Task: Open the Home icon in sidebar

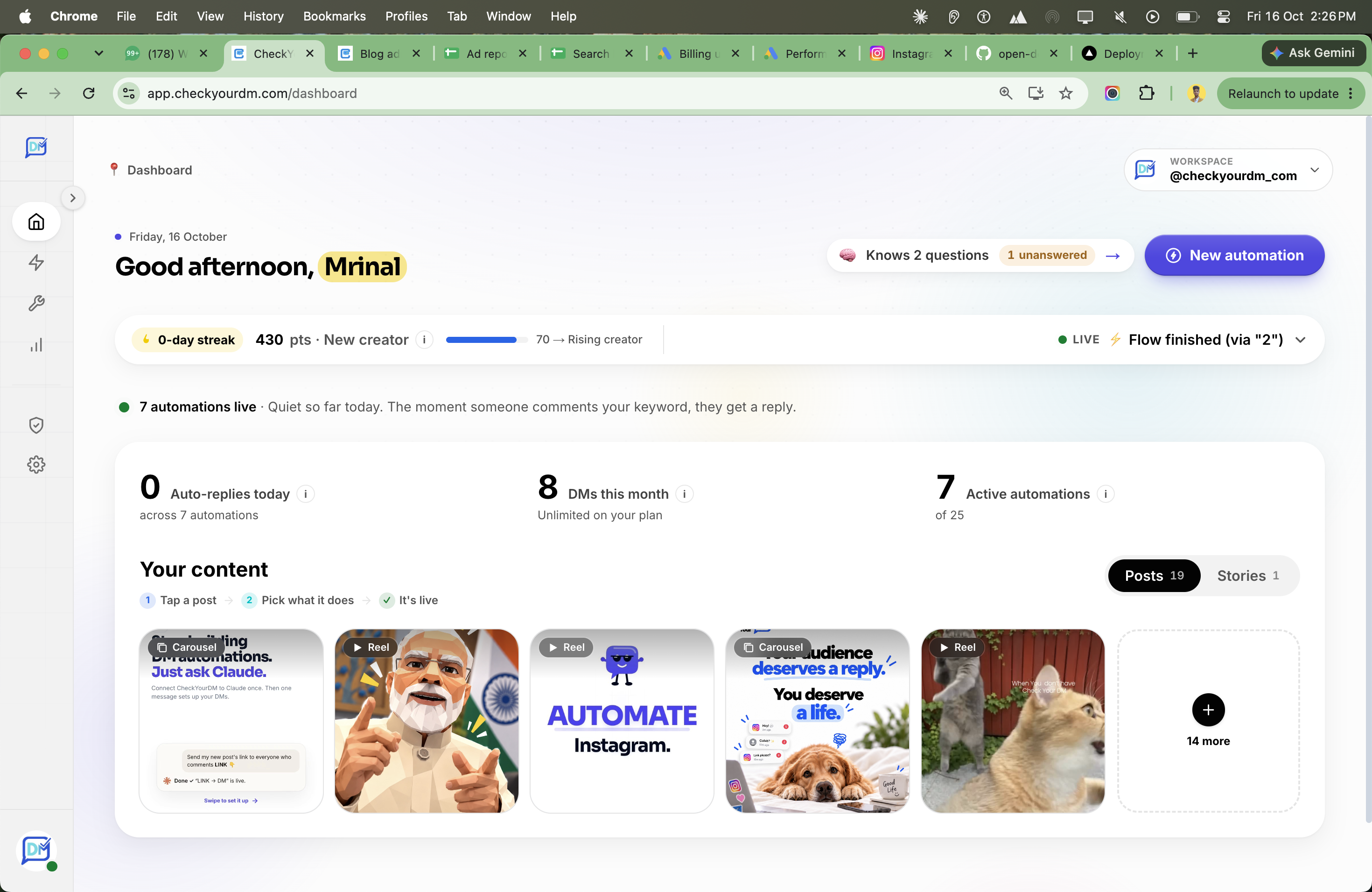Action: (x=36, y=222)
